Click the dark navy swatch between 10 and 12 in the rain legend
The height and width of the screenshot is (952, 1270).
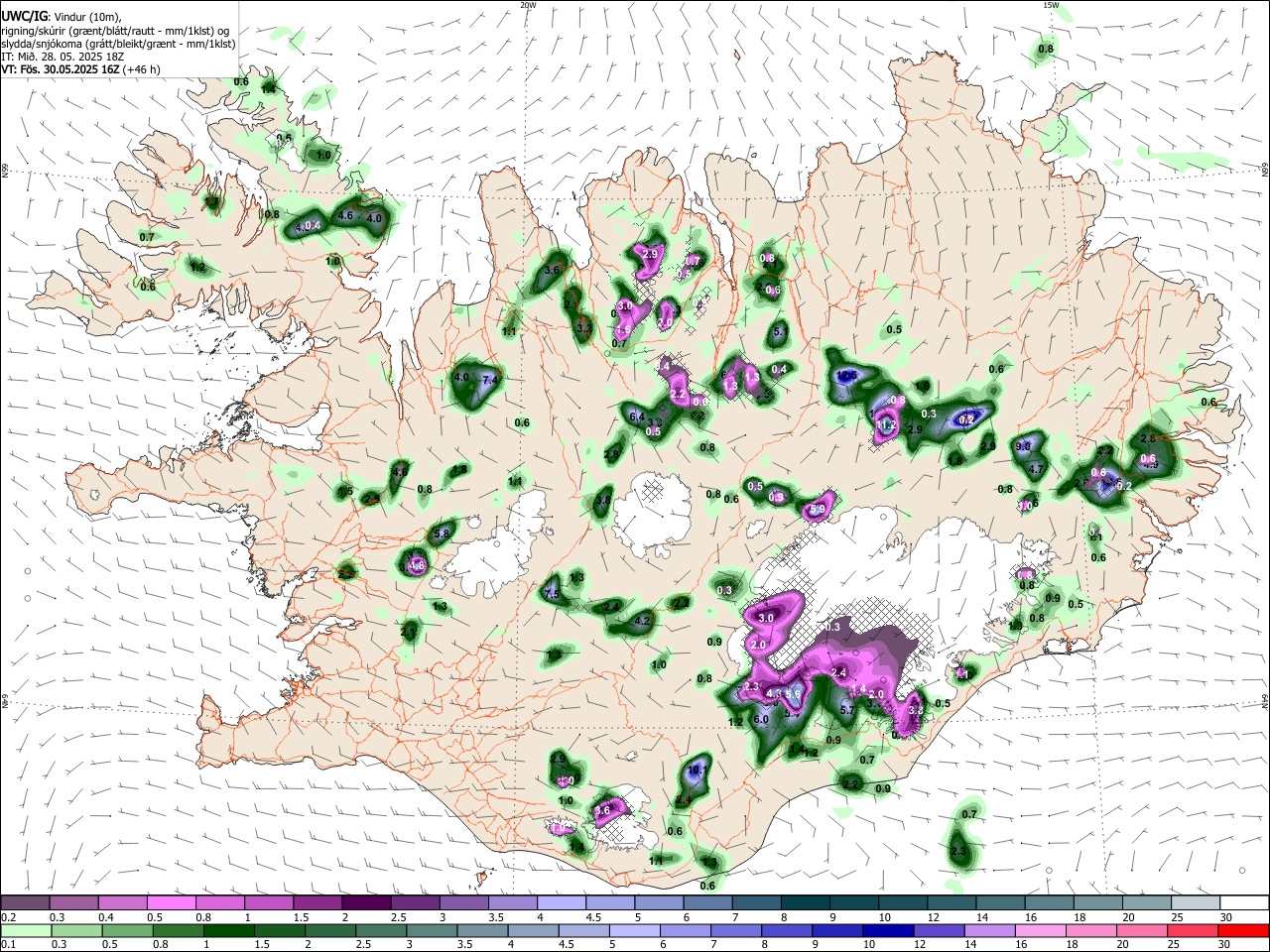(x=886, y=930)
